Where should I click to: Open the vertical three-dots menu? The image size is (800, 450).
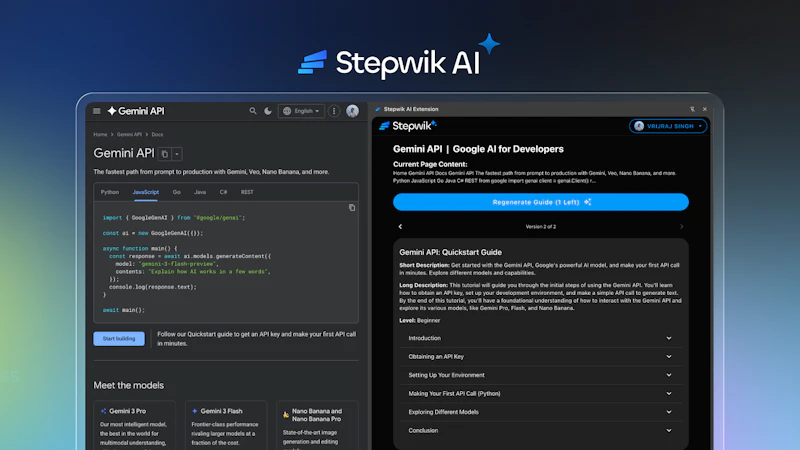[x=334, y=111]
